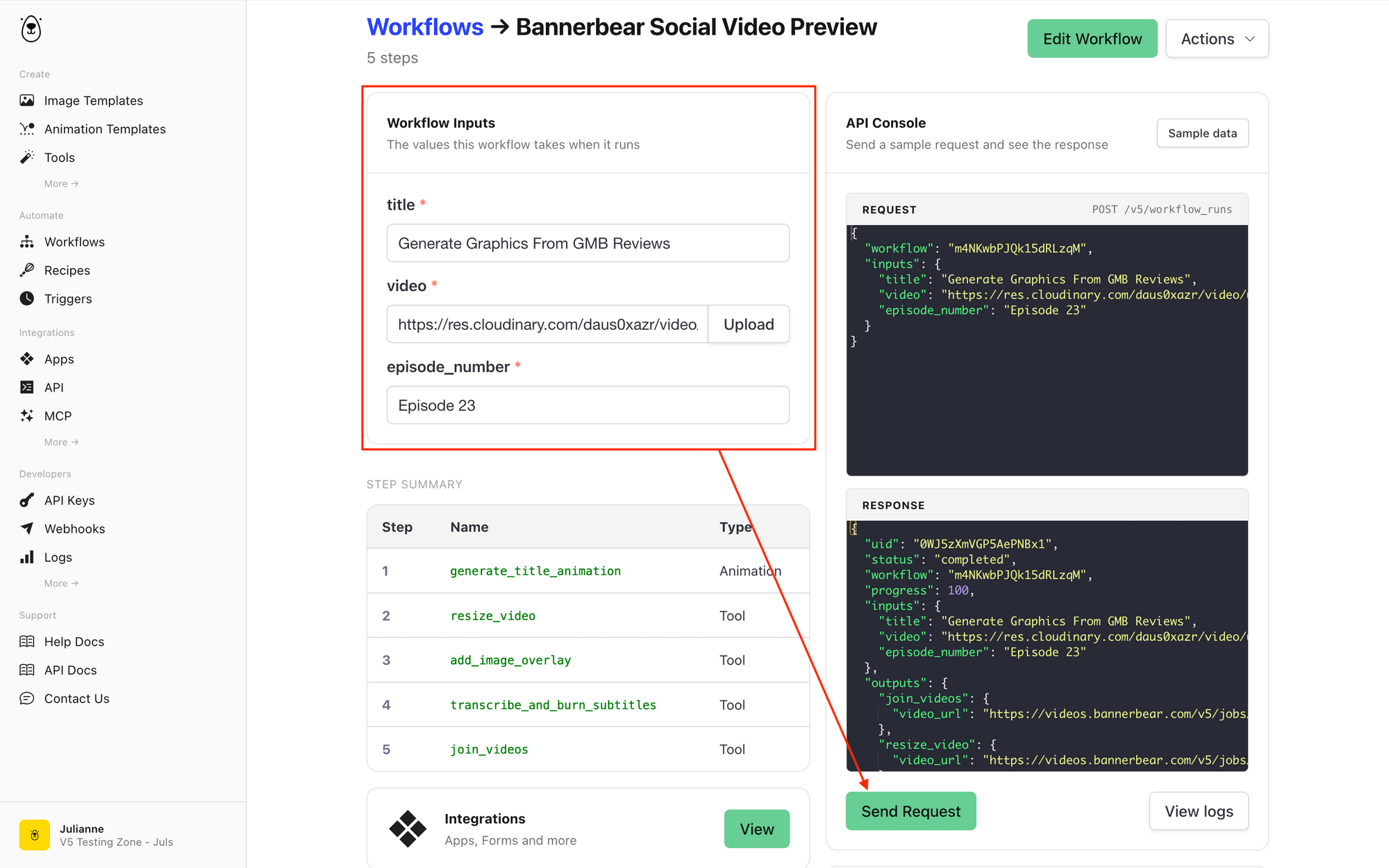The image size is (1389, 868).
Task: Open the Help Docs menu item
Action: (74, 642)
